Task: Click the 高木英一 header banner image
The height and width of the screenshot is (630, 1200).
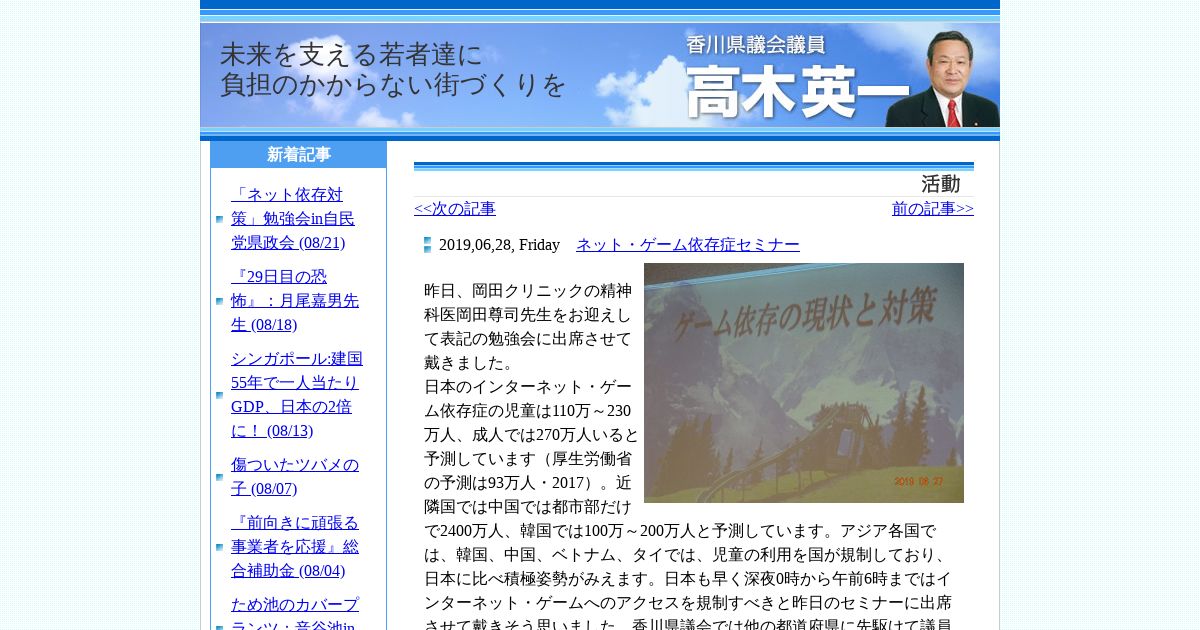Action: coord(600,75)
